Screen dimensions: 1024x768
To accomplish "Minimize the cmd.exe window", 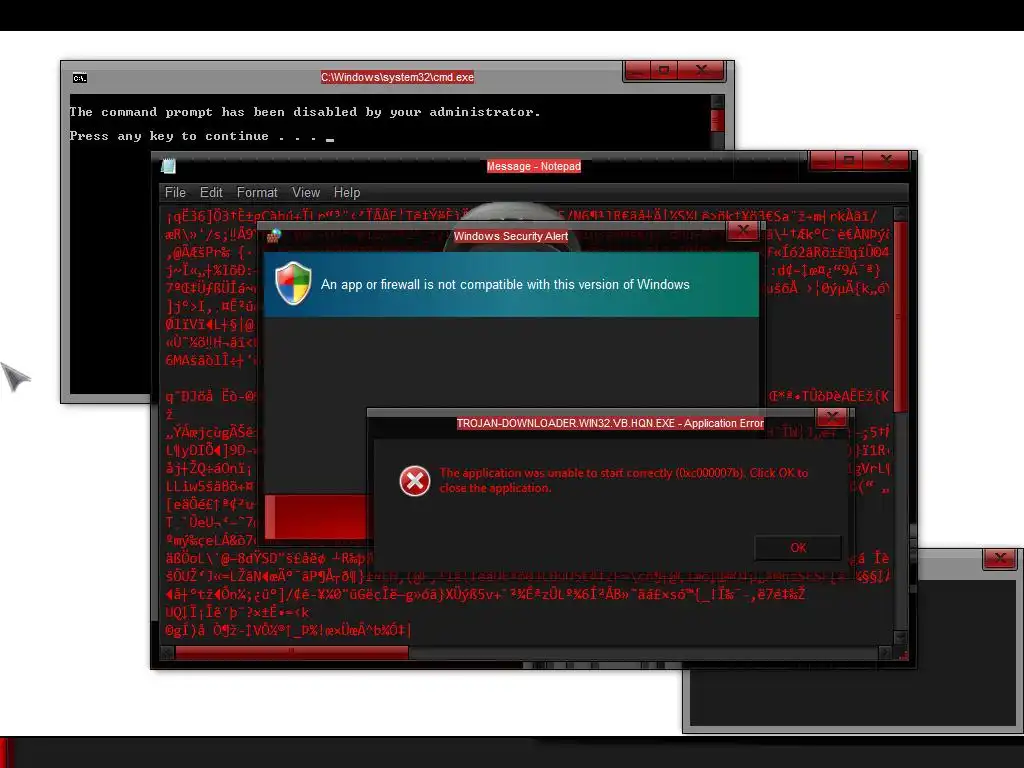I will point(637,70).
